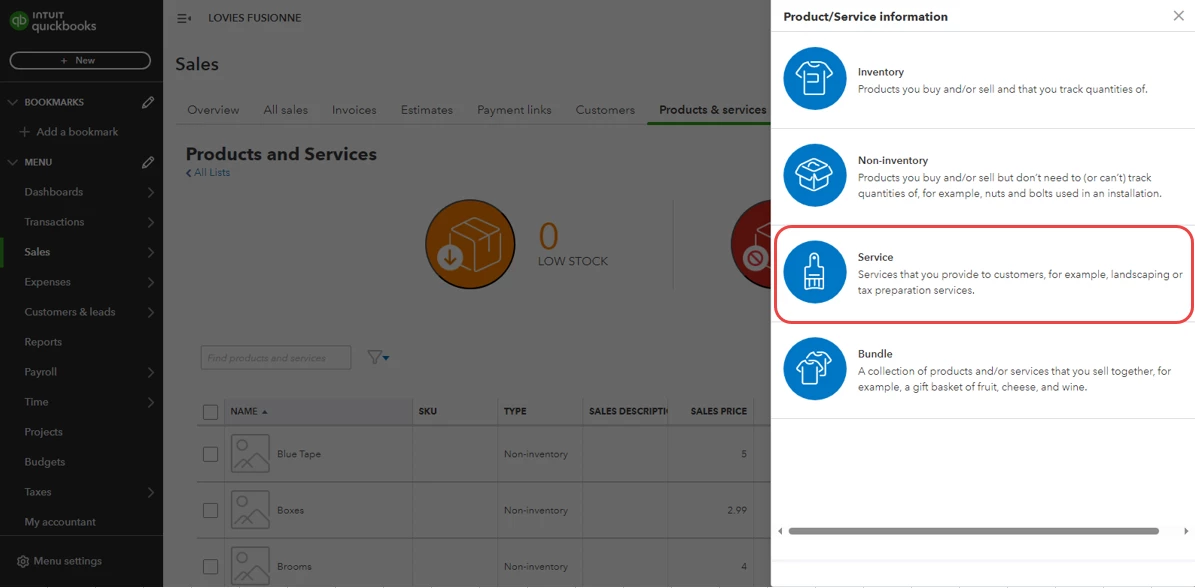Open the Customers tab
1195x588 pixels.
pyautogui.click(x=605, y=110)
